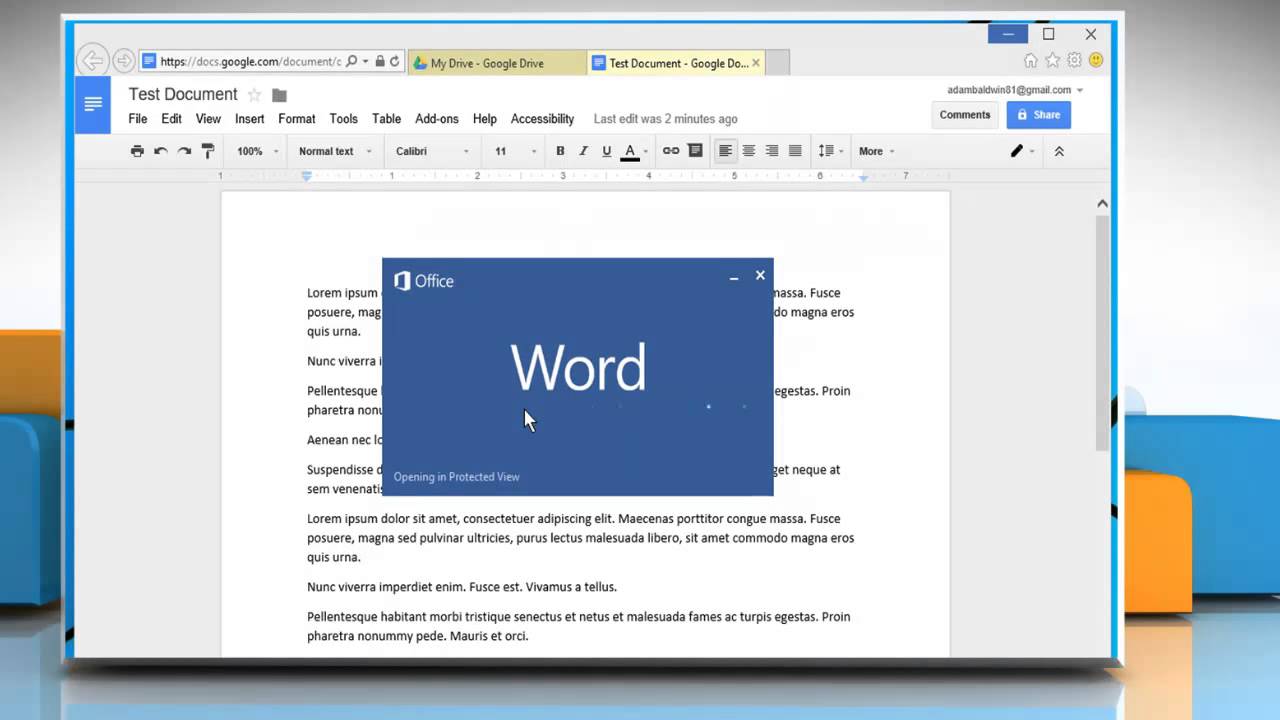Open the Edit menu

click(172, 119)
